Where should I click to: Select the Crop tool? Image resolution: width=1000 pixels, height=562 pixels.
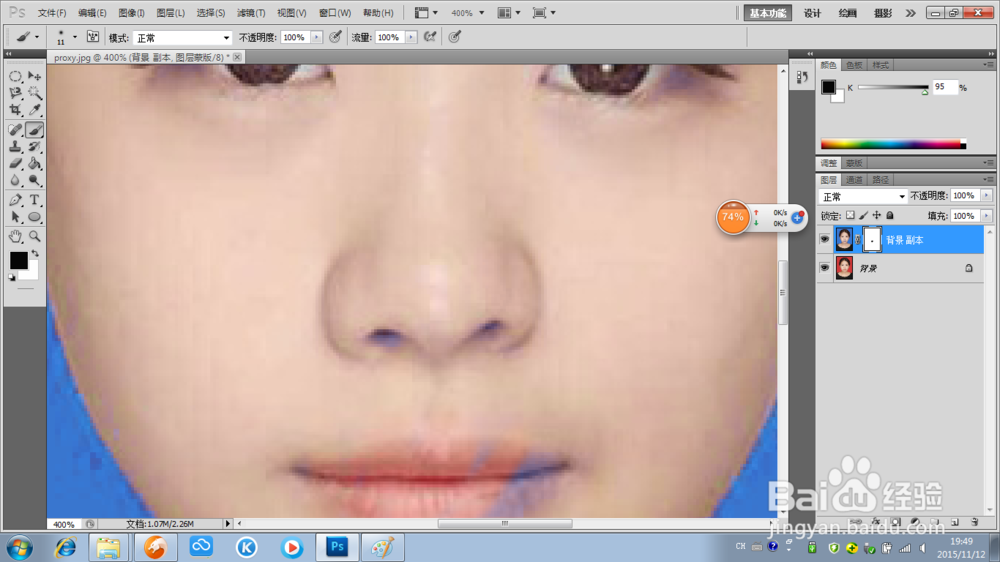tap(15, 110)
